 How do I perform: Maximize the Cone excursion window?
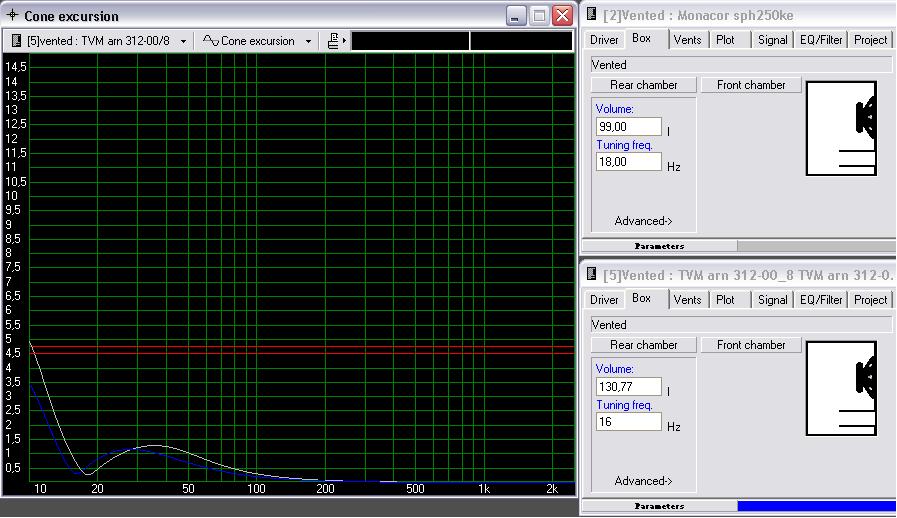tap(539, 15)
